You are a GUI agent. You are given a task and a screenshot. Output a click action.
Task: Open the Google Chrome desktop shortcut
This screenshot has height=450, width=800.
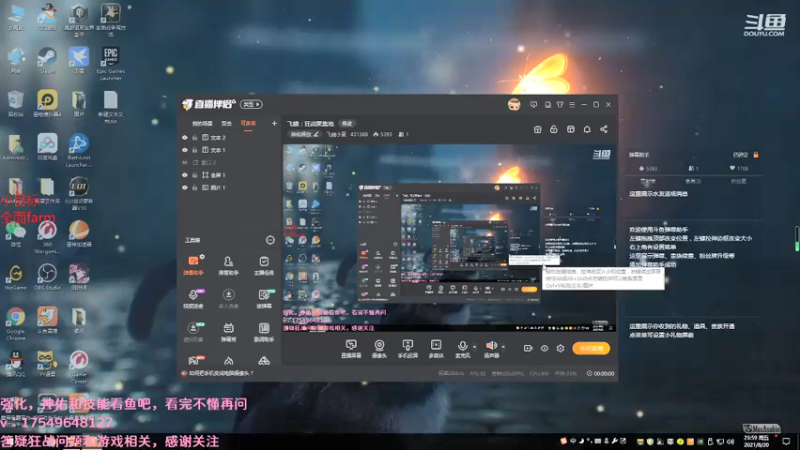click(15, 322)
